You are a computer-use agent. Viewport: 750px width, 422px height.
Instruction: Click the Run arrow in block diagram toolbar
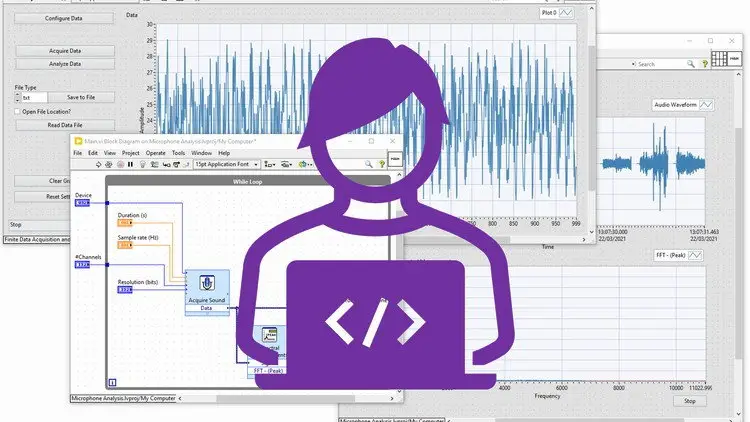[99, 165]
